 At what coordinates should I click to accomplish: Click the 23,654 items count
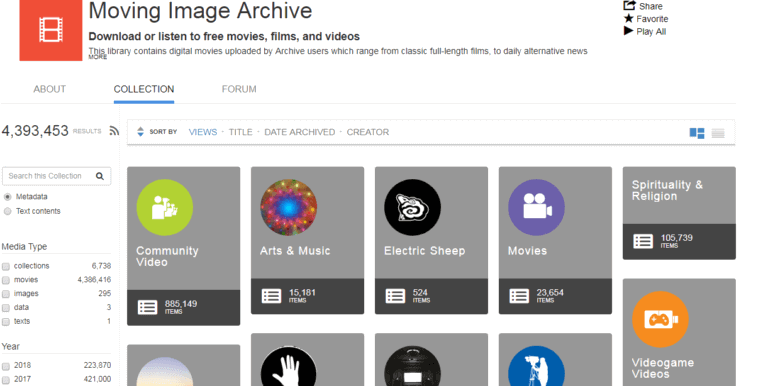point(550,292)
